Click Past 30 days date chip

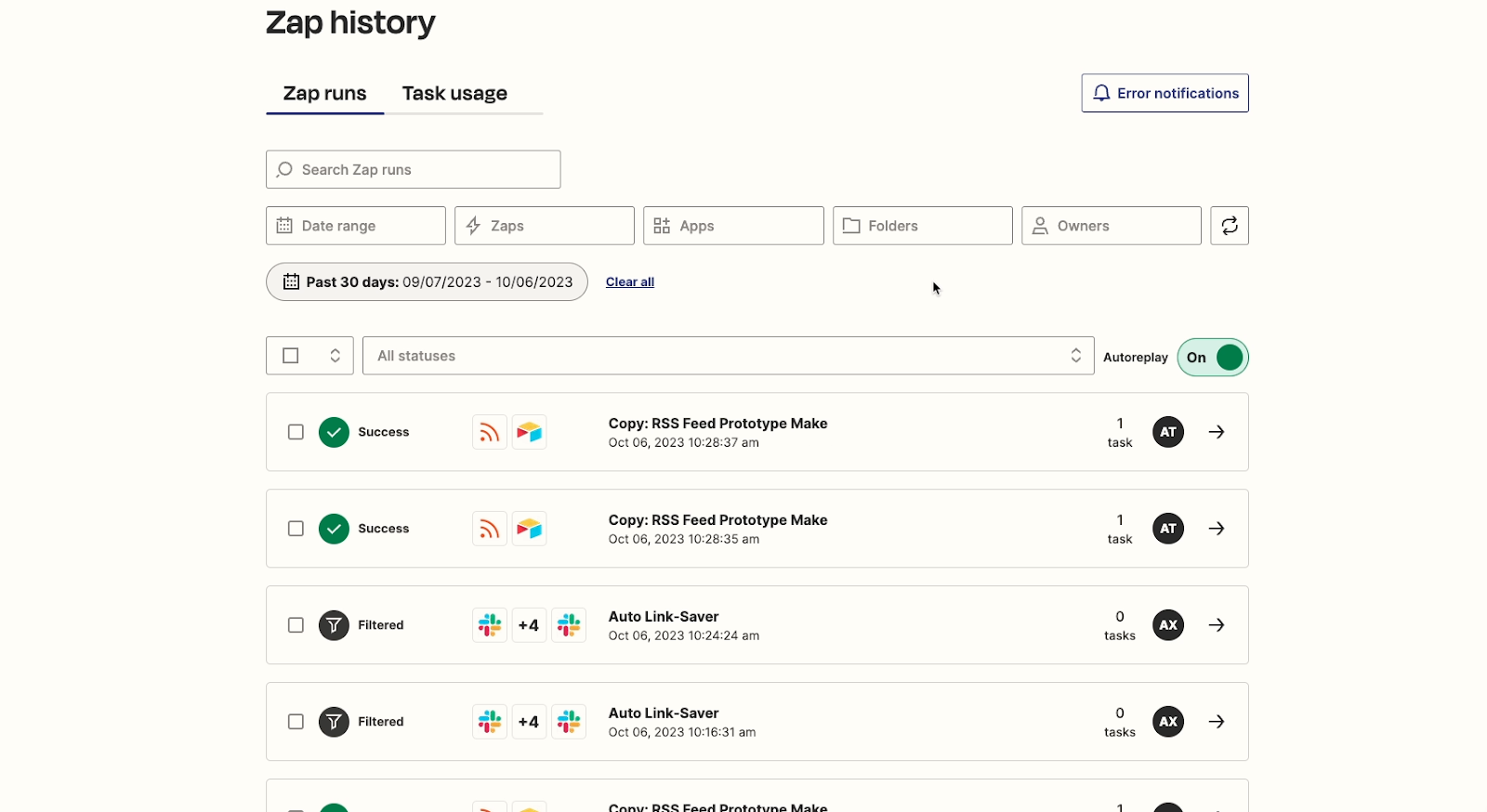tap(427, 282)
